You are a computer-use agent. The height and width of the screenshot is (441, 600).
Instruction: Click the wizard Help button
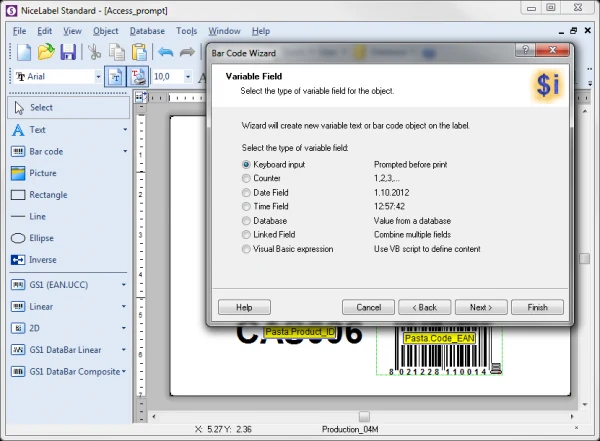[x=244, y=307]
